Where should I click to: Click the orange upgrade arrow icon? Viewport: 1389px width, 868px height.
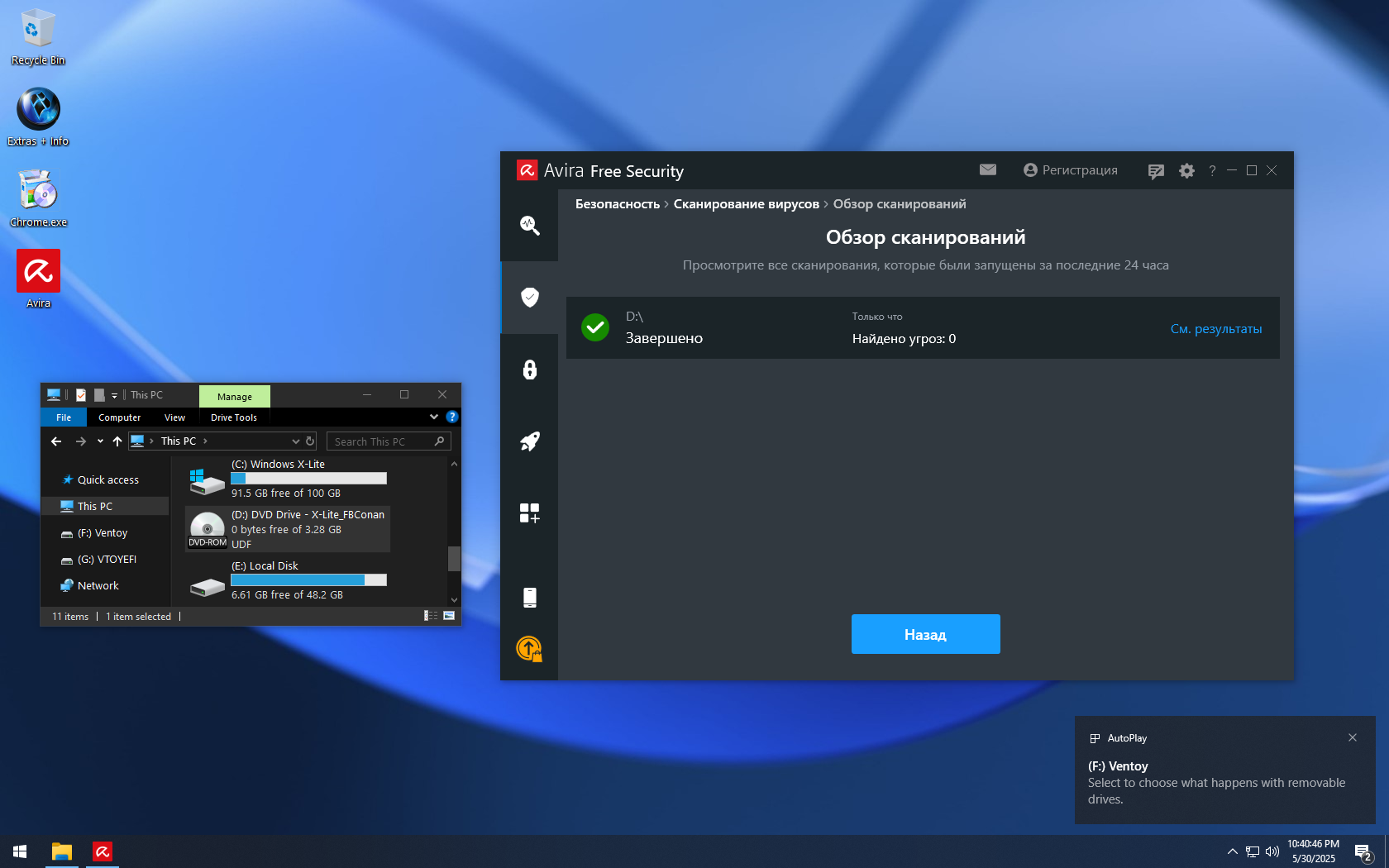pyautogui.click(x=529, y=649)
